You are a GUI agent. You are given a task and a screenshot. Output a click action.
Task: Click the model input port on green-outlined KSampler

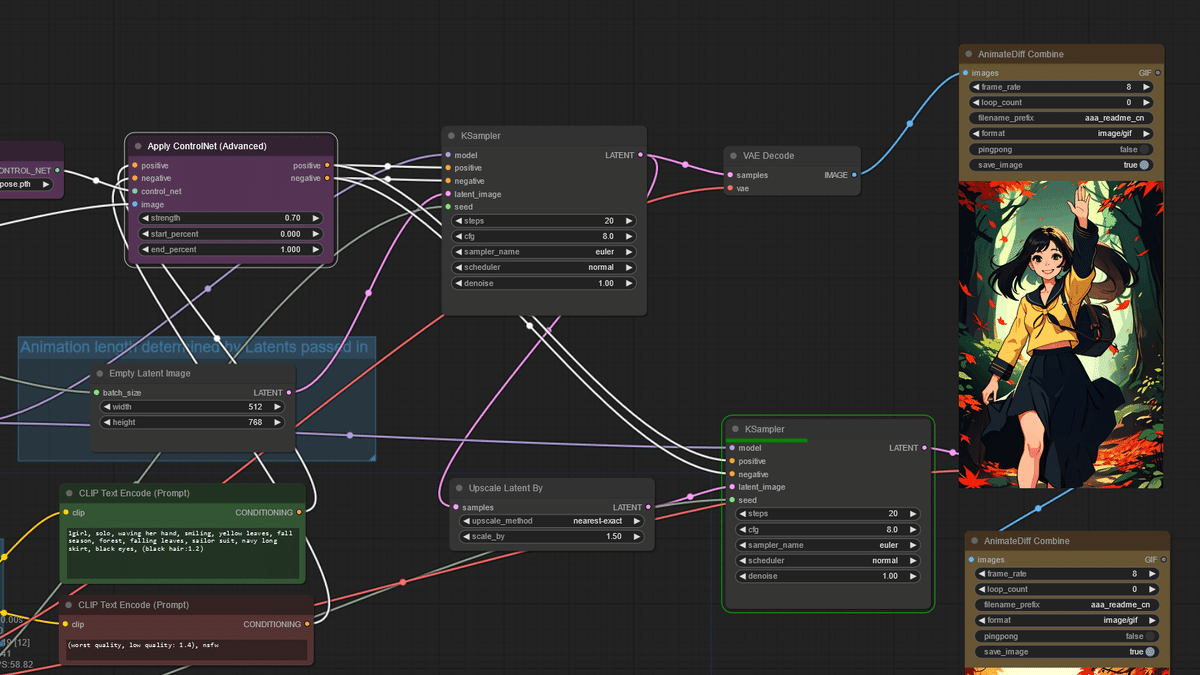pyautogui.click(x=731, y=448)
